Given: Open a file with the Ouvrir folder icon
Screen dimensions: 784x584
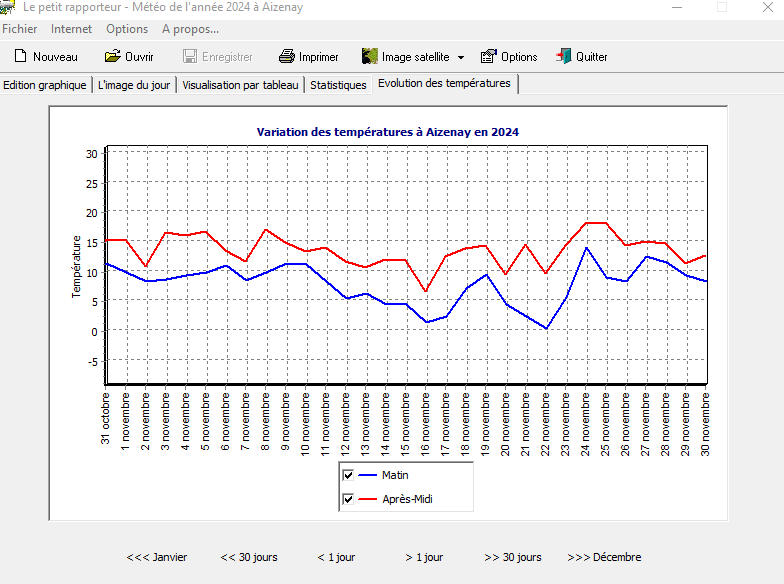Looking at the screenshot, I should 112,57.
